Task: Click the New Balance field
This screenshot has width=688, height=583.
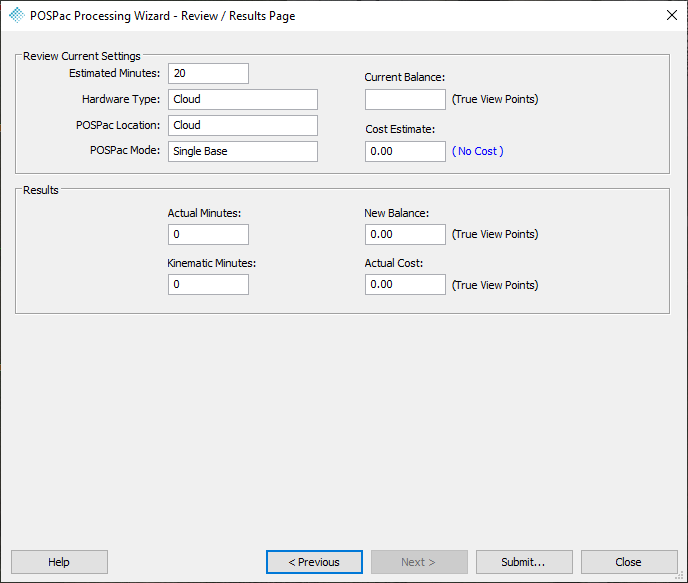Action: click(405, 235)
